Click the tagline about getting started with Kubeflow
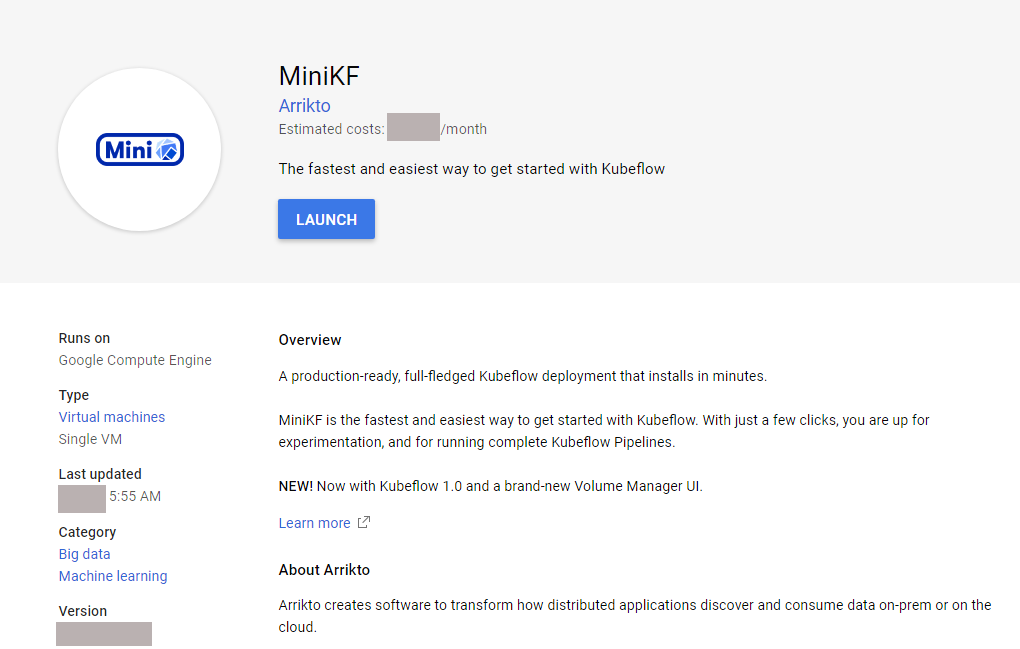This screenshot has width=1020, height=649. [x=472, y=169]
